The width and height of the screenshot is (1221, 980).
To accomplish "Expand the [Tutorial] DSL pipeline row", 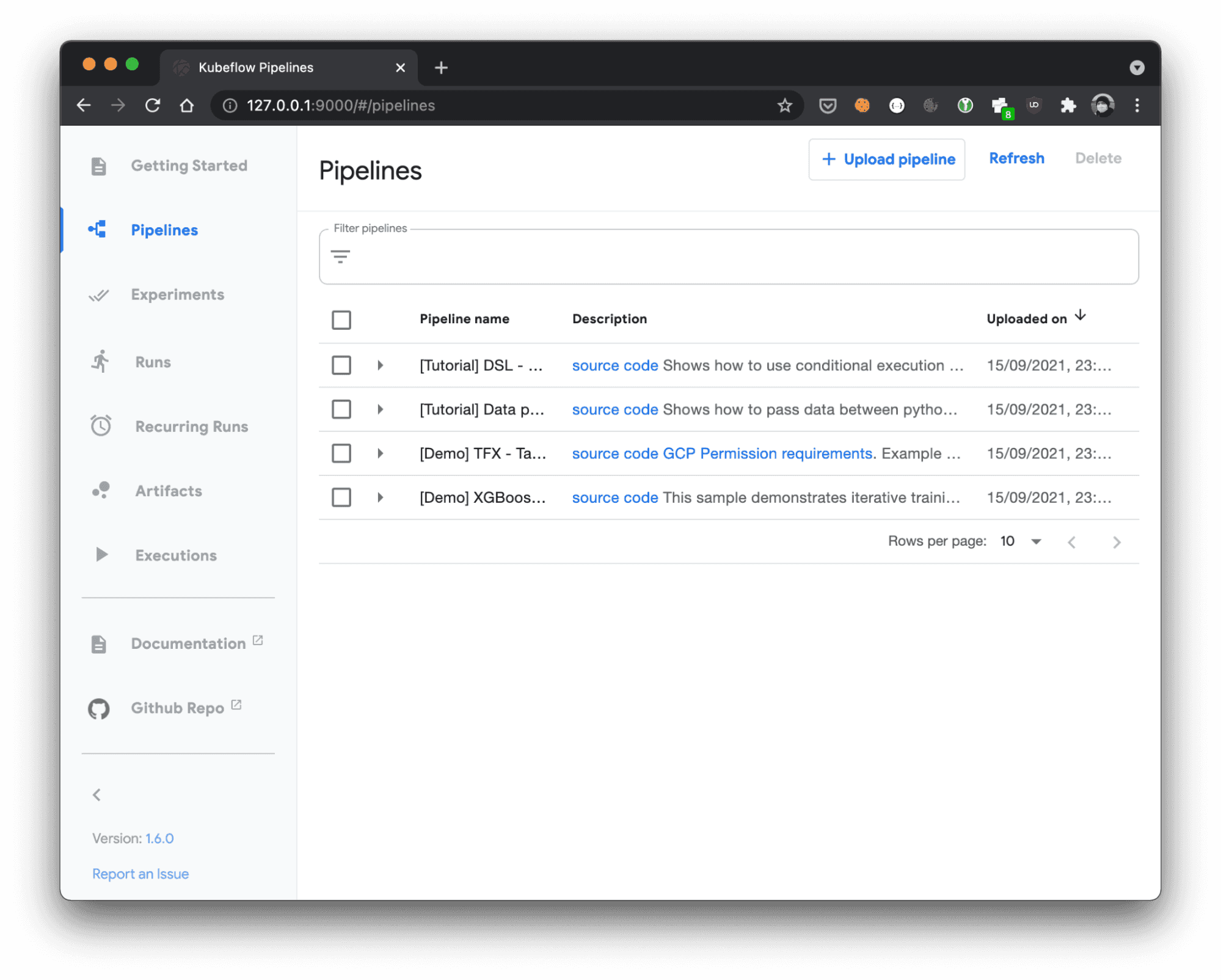I will 380,365.
